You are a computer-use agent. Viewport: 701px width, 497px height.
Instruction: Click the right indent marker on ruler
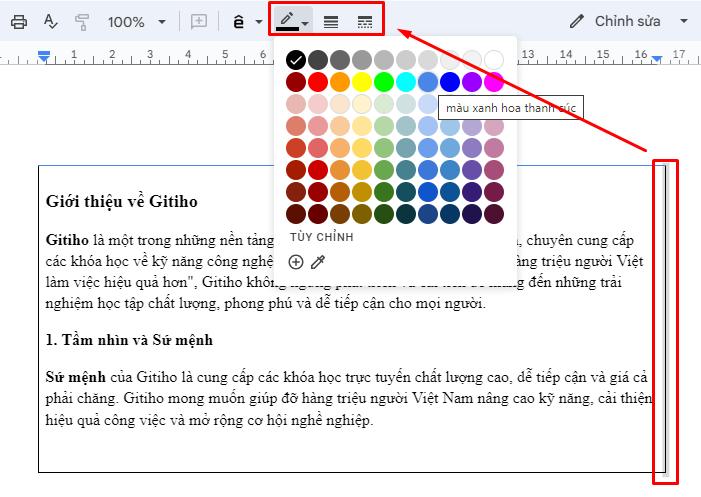[x=657, y=59]
